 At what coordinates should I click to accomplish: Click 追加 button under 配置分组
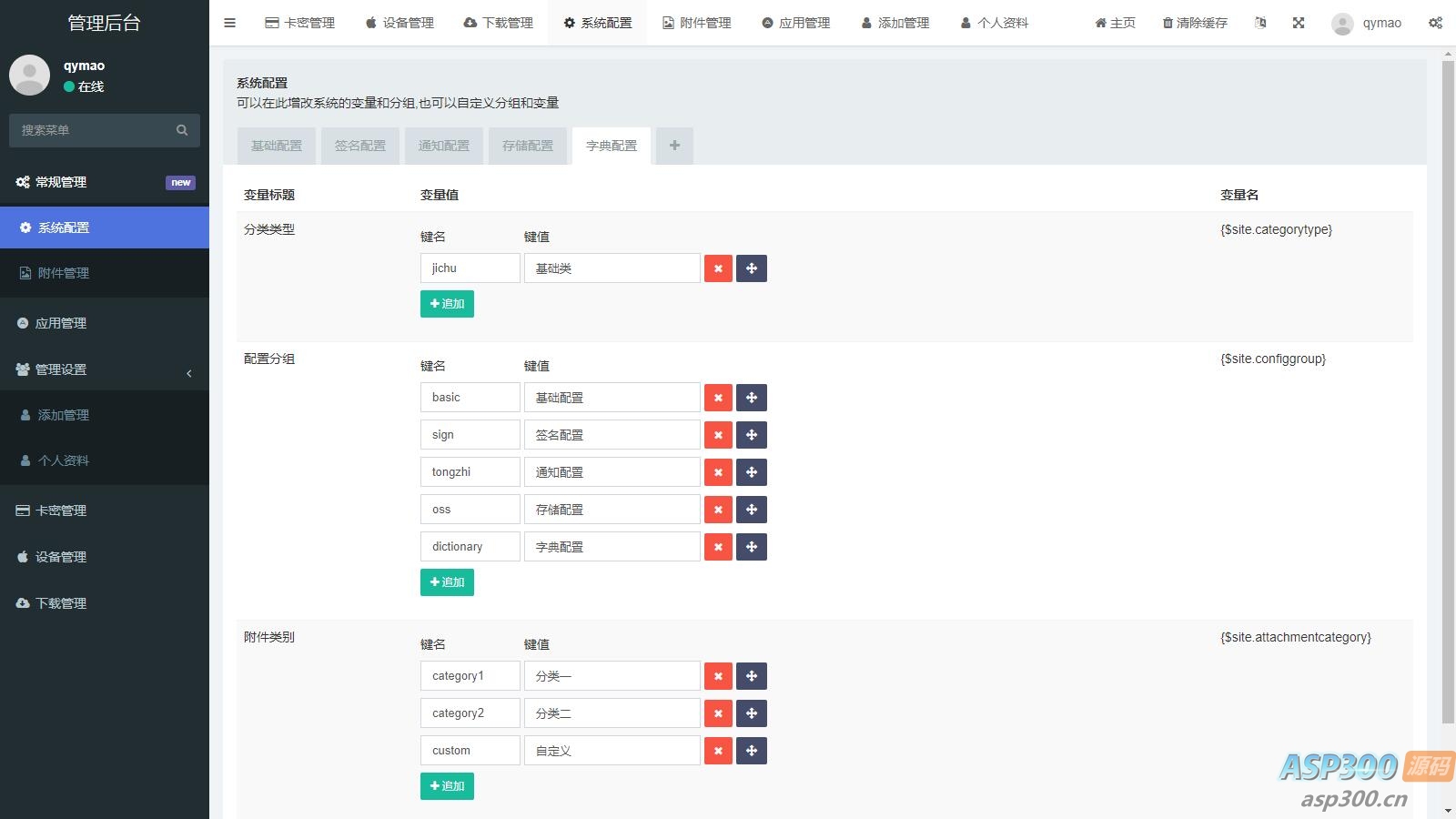(x=447, y=582)
